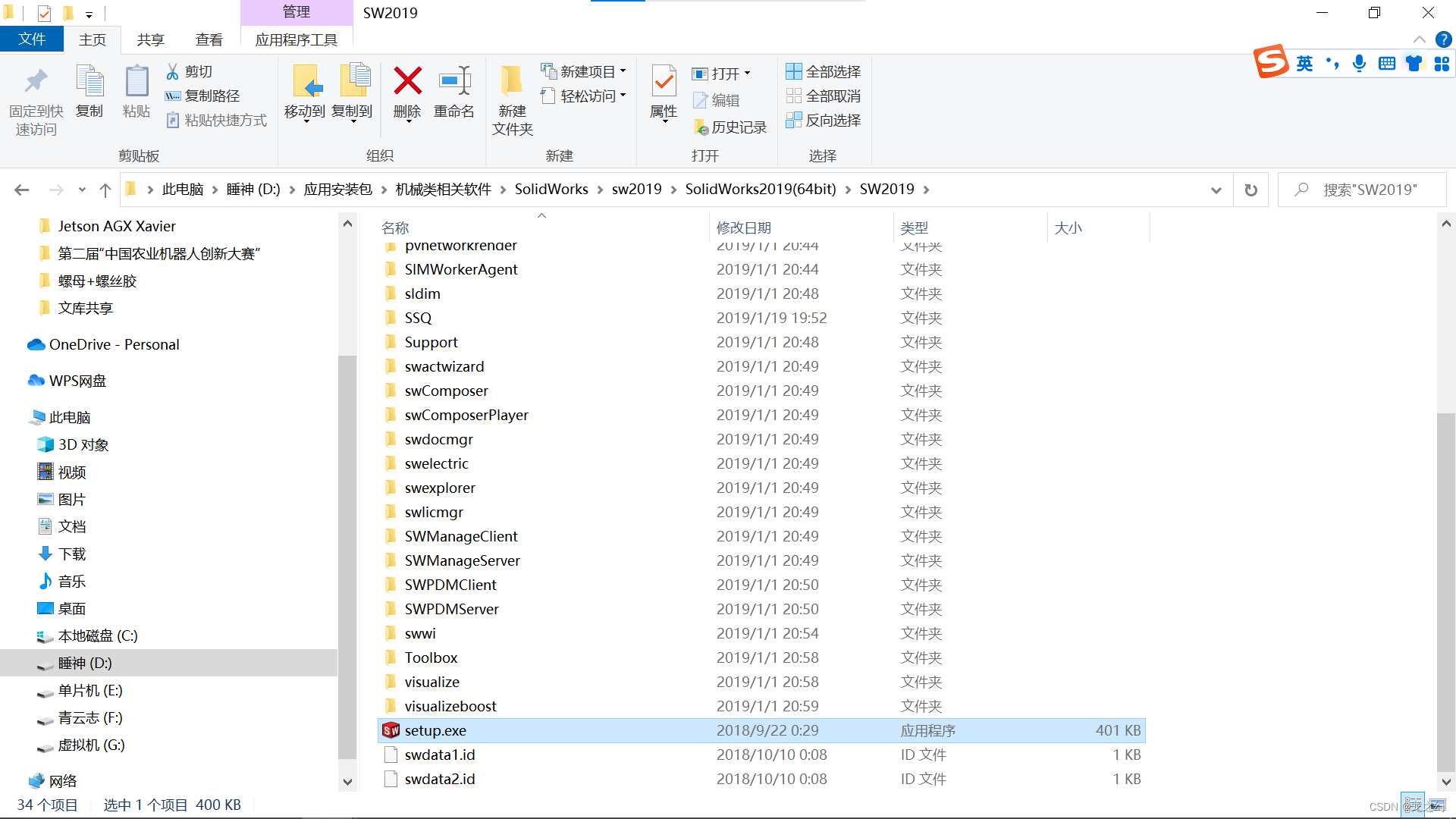Screen dimensions: 1456x819
Task: Open the Share (共享) ribbon tab
Action: pyautogui.click(x=150, y=39)
